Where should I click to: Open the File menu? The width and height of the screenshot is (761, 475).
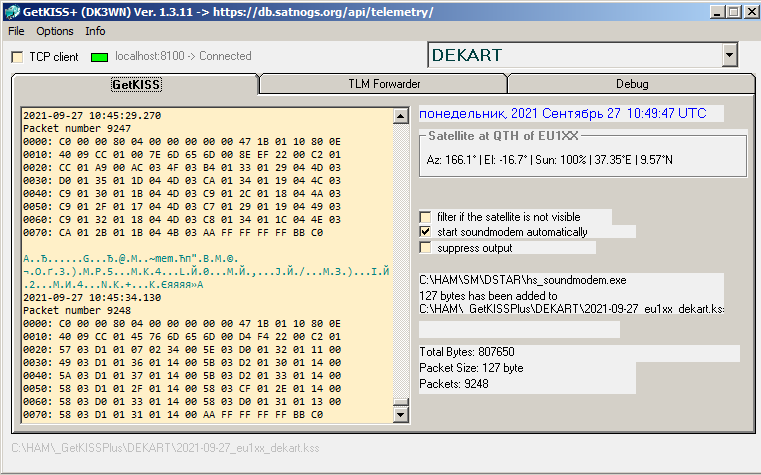tap(16, 31)
